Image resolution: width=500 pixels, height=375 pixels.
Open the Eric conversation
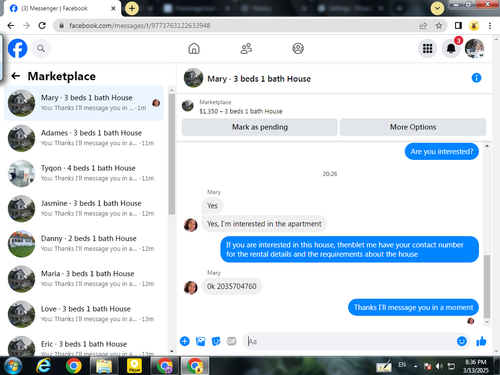pyautogui.click(x=84, y=345)
